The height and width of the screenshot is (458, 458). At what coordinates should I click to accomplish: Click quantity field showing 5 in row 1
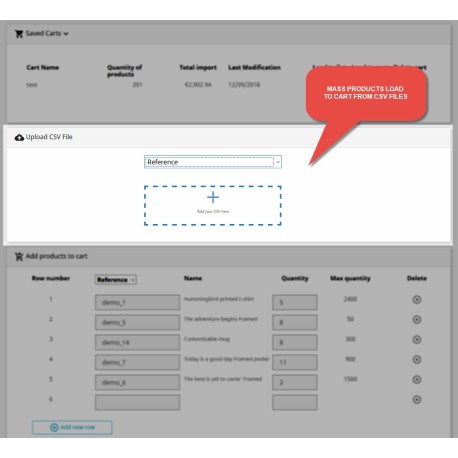pyautogui.click(x=295, y=302)
